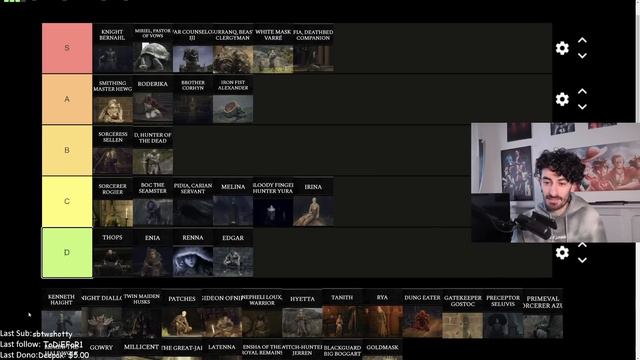
Task: Pick Rya from unranked pool
Action: (x=382, y=313)
